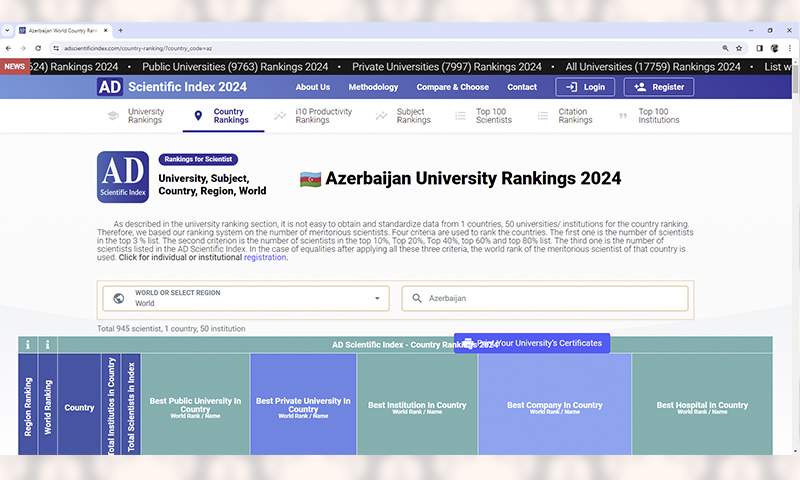Click the globe icon in the region selector
800x480 pixels.
click(118, 298)
